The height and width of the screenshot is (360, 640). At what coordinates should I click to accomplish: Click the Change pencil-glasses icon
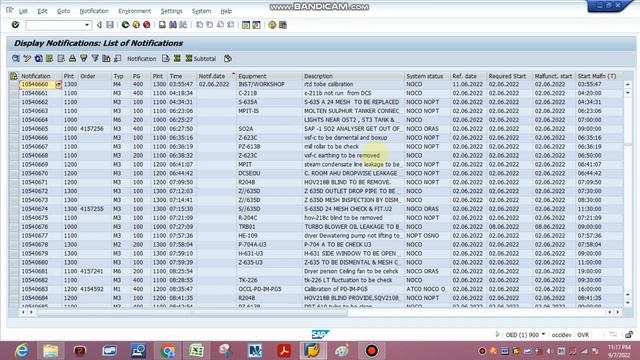coord(27,59)
